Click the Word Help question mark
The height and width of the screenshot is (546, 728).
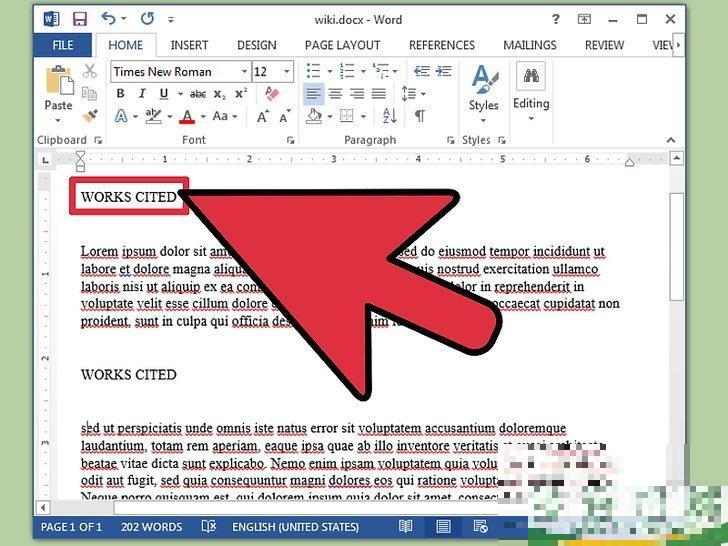point(555,19)
